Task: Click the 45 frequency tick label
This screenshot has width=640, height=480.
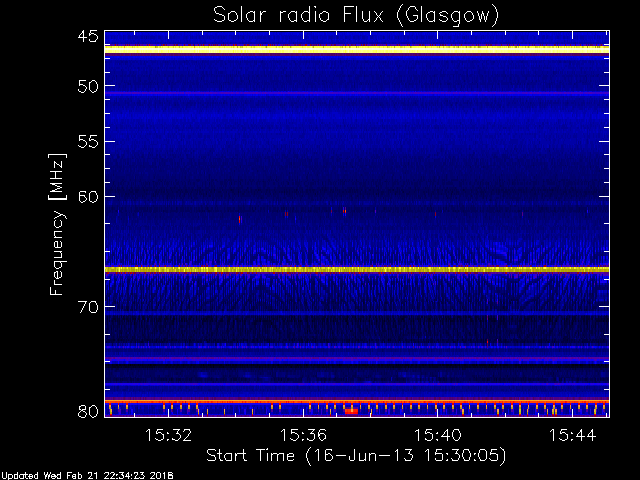Action: tap(88, 36)
